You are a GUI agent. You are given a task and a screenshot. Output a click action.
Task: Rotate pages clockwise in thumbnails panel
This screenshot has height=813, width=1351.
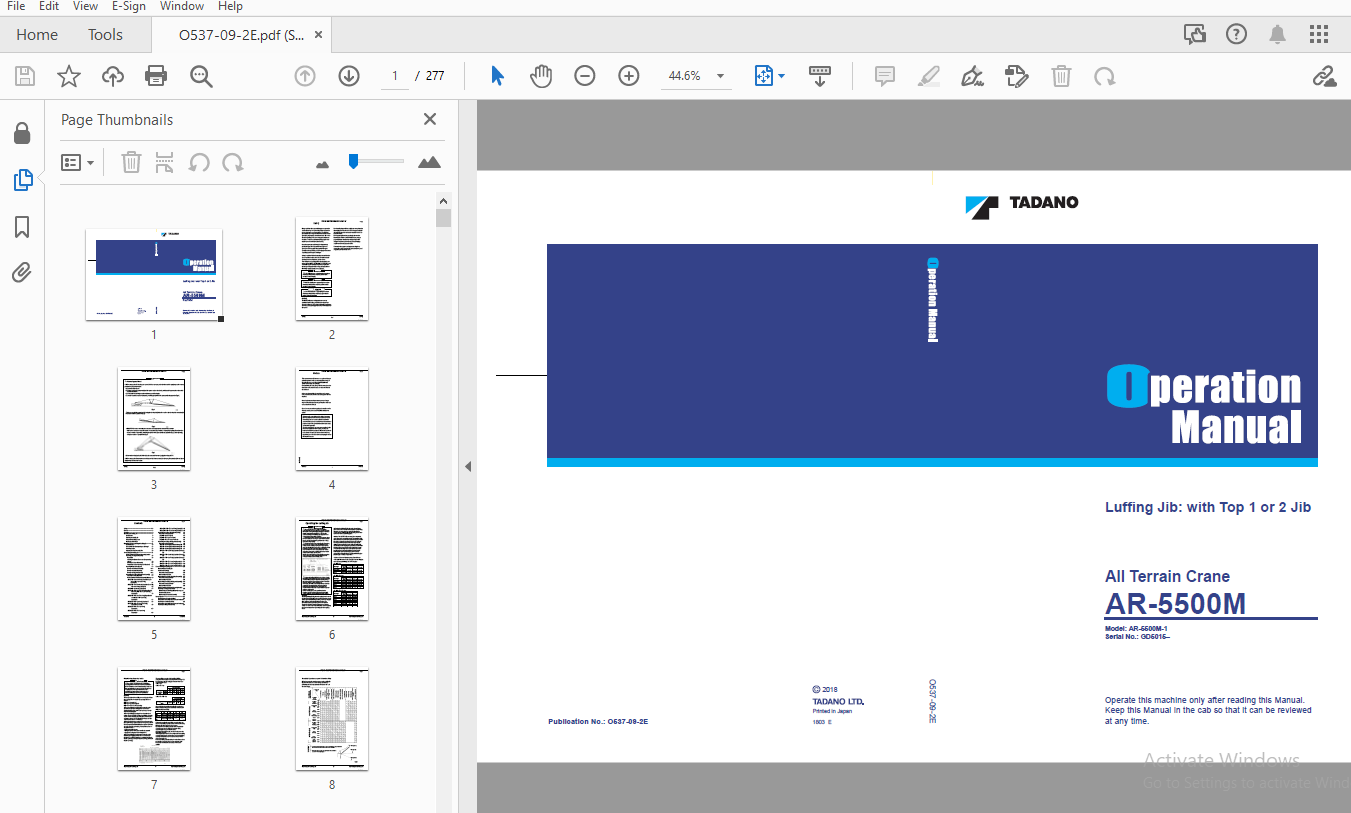click(233, 162)
